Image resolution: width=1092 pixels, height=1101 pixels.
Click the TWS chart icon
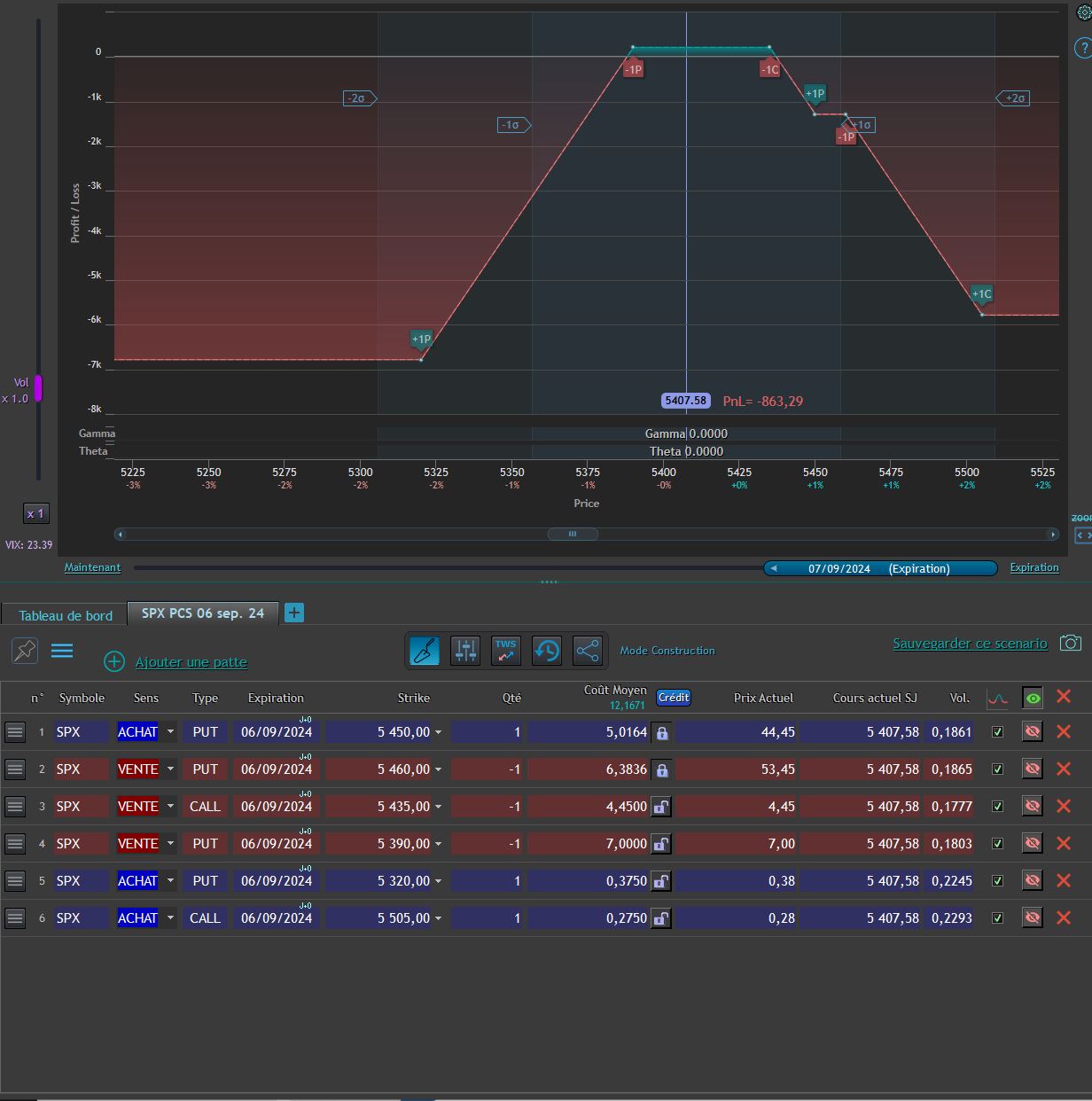pyautogui.click(x=506, y=651)
